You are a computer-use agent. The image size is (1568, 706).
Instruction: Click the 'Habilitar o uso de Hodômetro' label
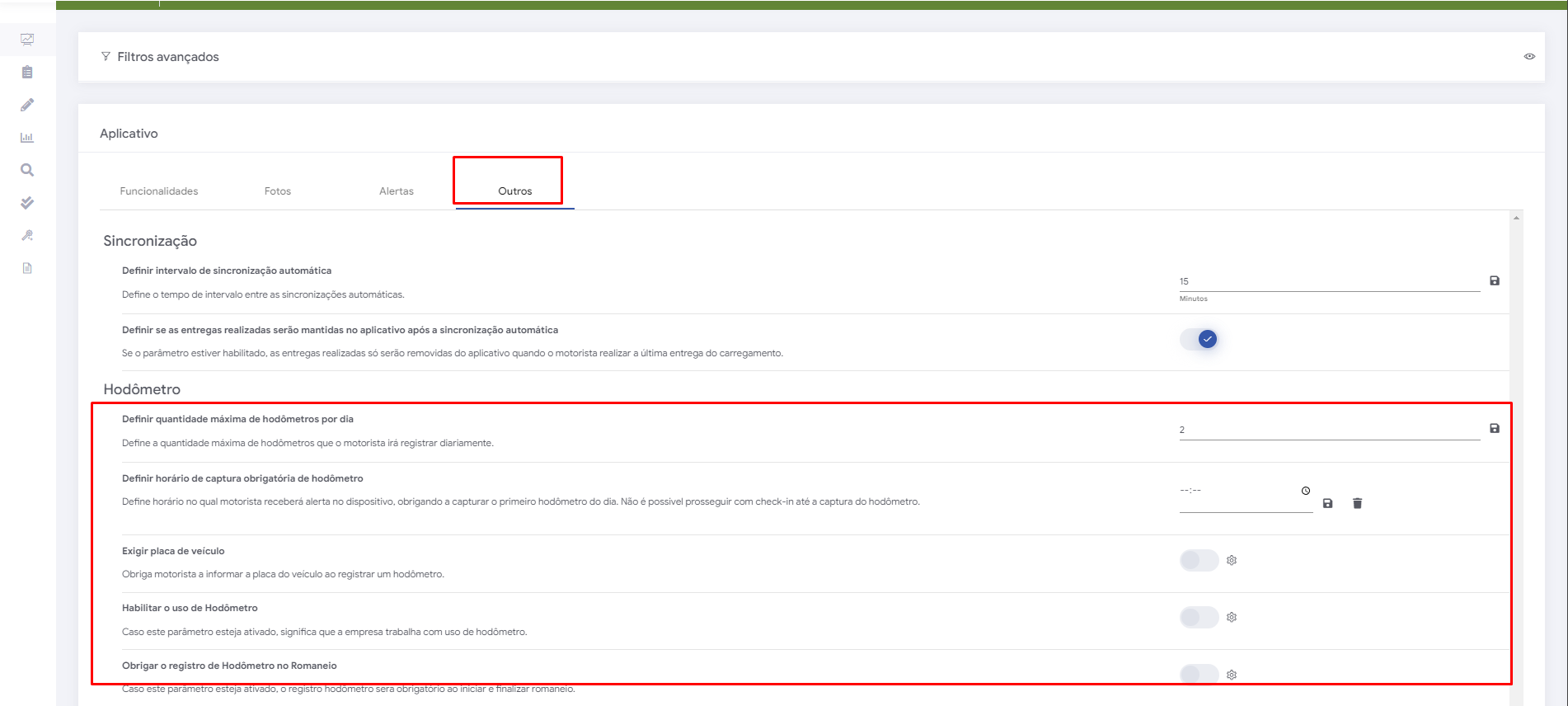190,608
